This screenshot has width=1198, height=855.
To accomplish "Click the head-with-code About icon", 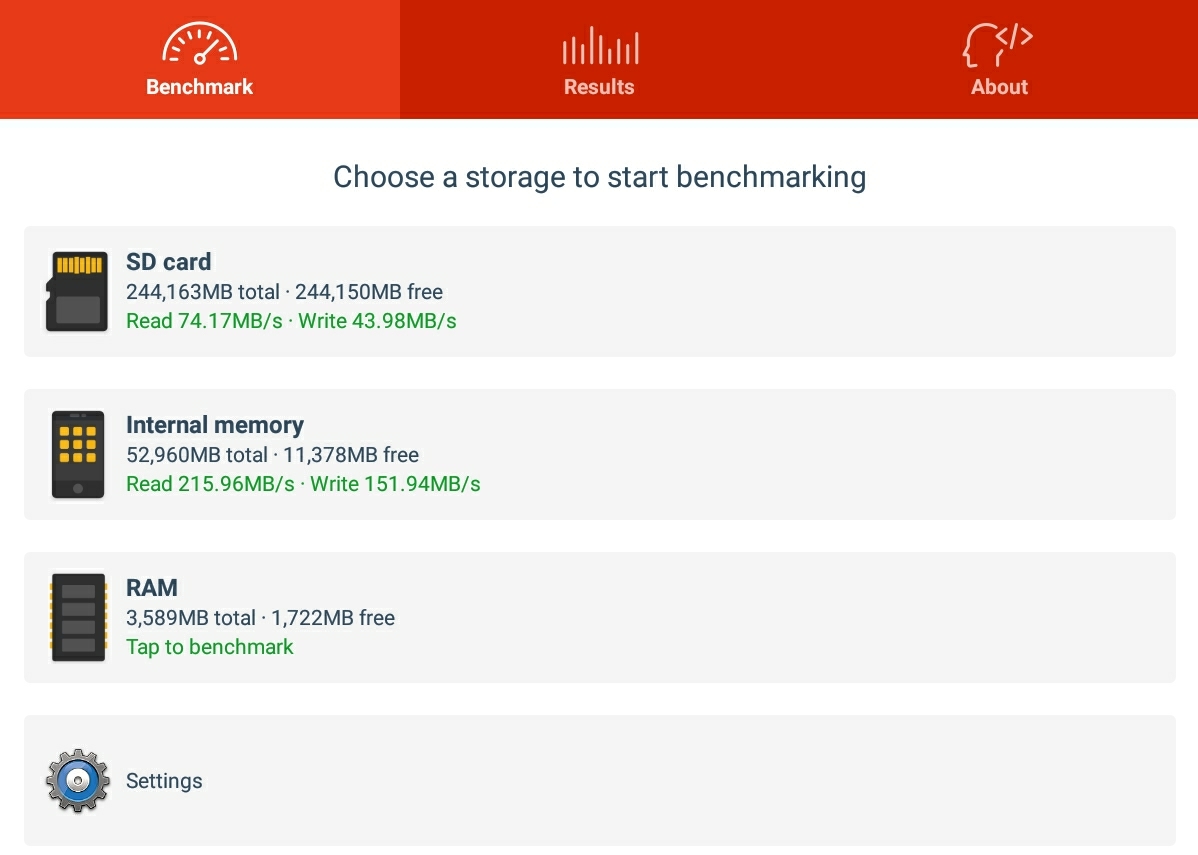I will pyautogui.click(x=997, y=44).
